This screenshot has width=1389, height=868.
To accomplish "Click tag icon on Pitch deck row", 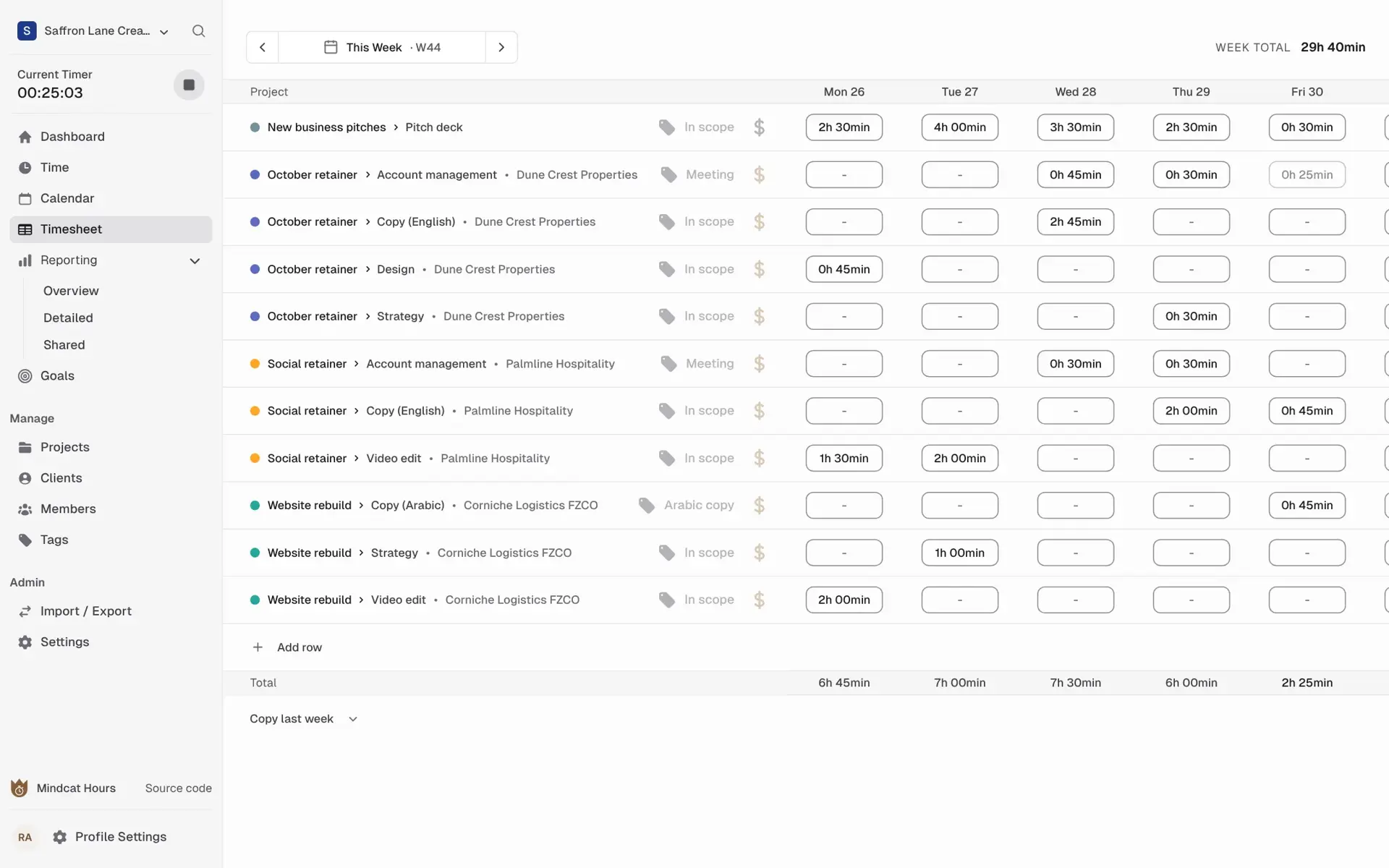I will click(666, 127).
